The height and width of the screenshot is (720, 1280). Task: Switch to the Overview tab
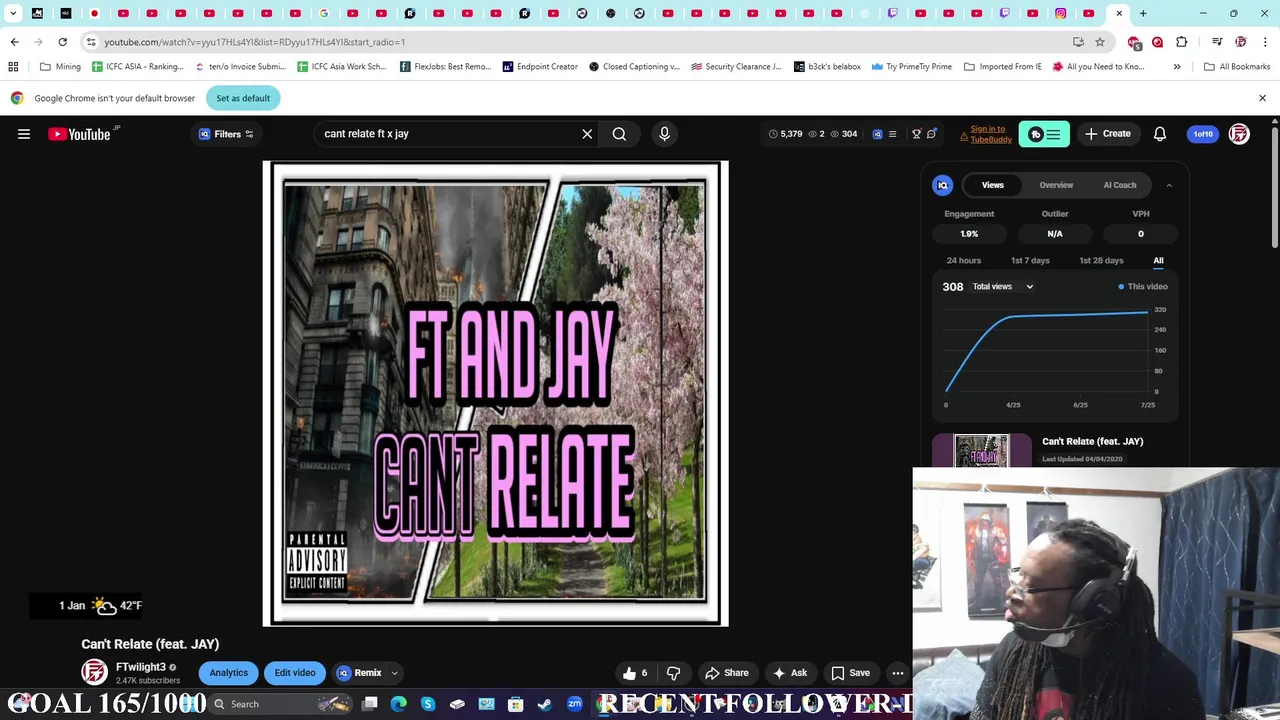click(1056, 185)
